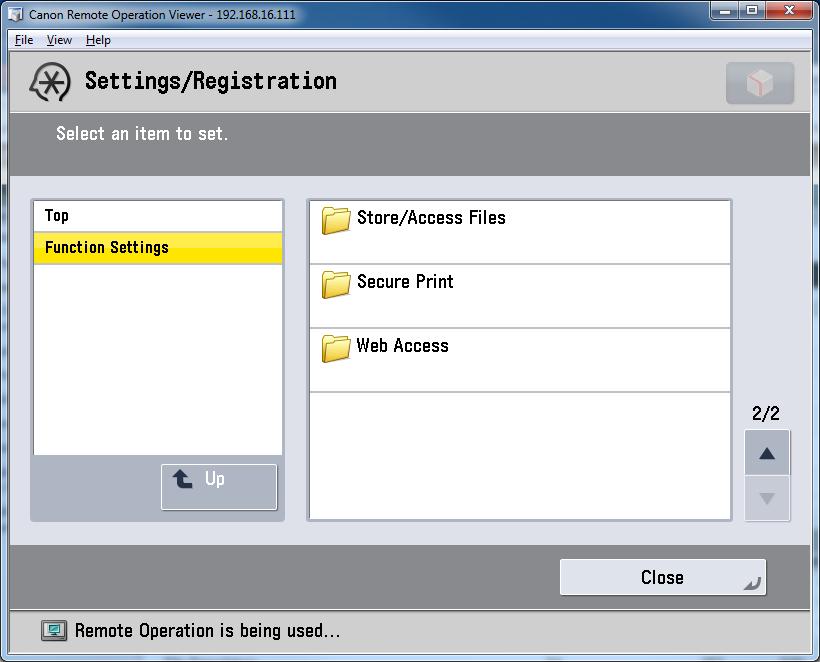Open the Store/Access Files folder icon
This screenshot has width=820, height=662.
[336, 220]
